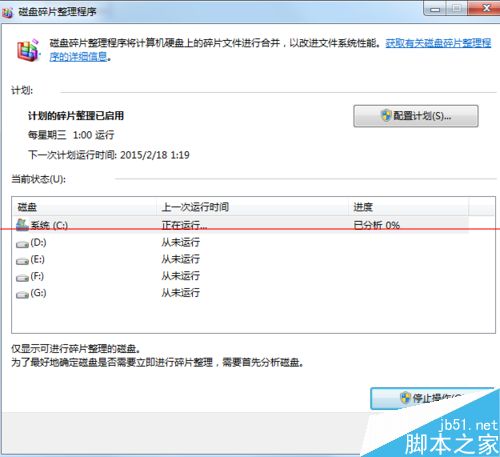Minimize the defragmenter window

pyautogui.click(x=435, y=9)
